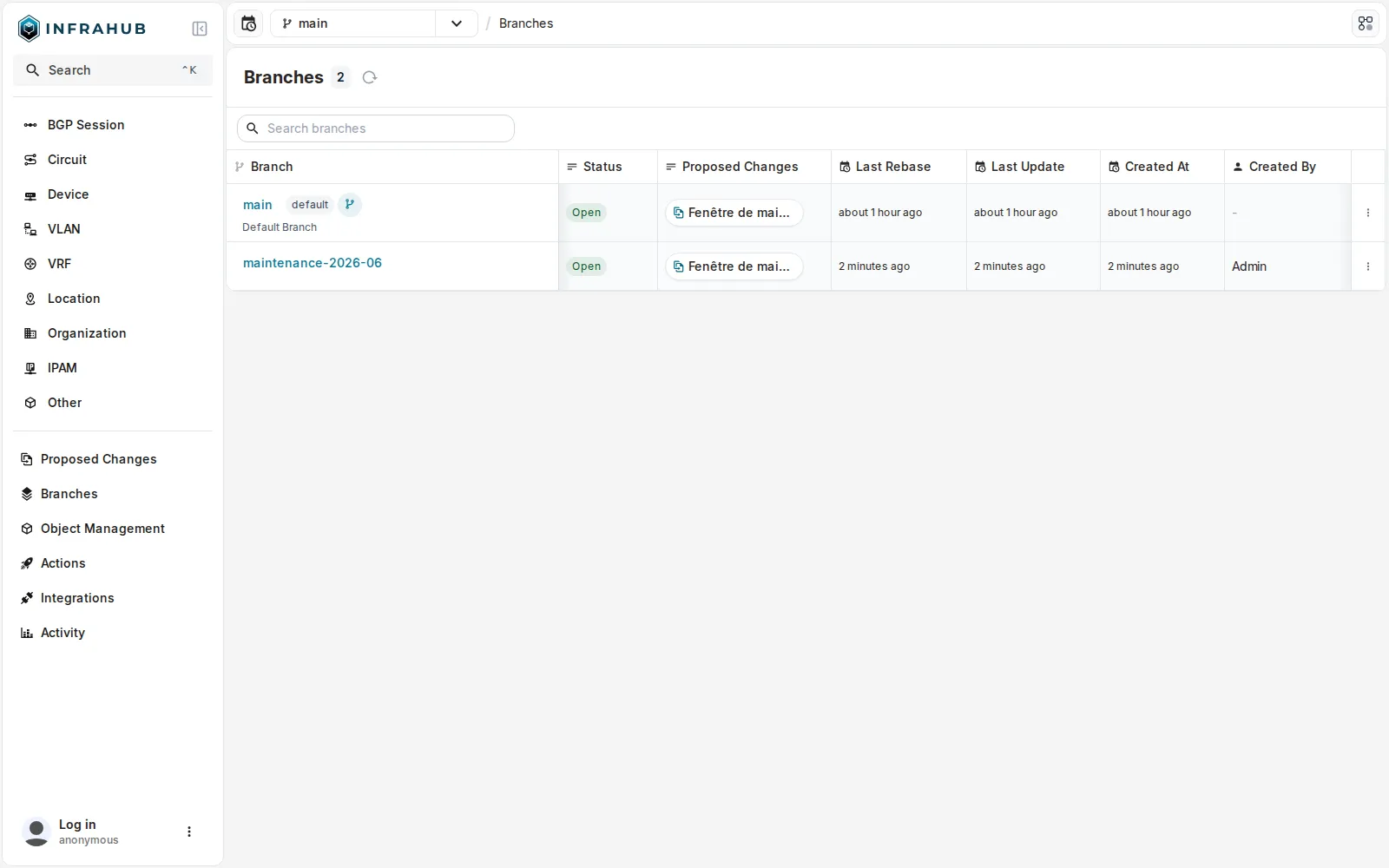The height and width of the screenshot is (868, 1389).
Task: Click the branch icon next to the default tag
Action: click(350, 205)
